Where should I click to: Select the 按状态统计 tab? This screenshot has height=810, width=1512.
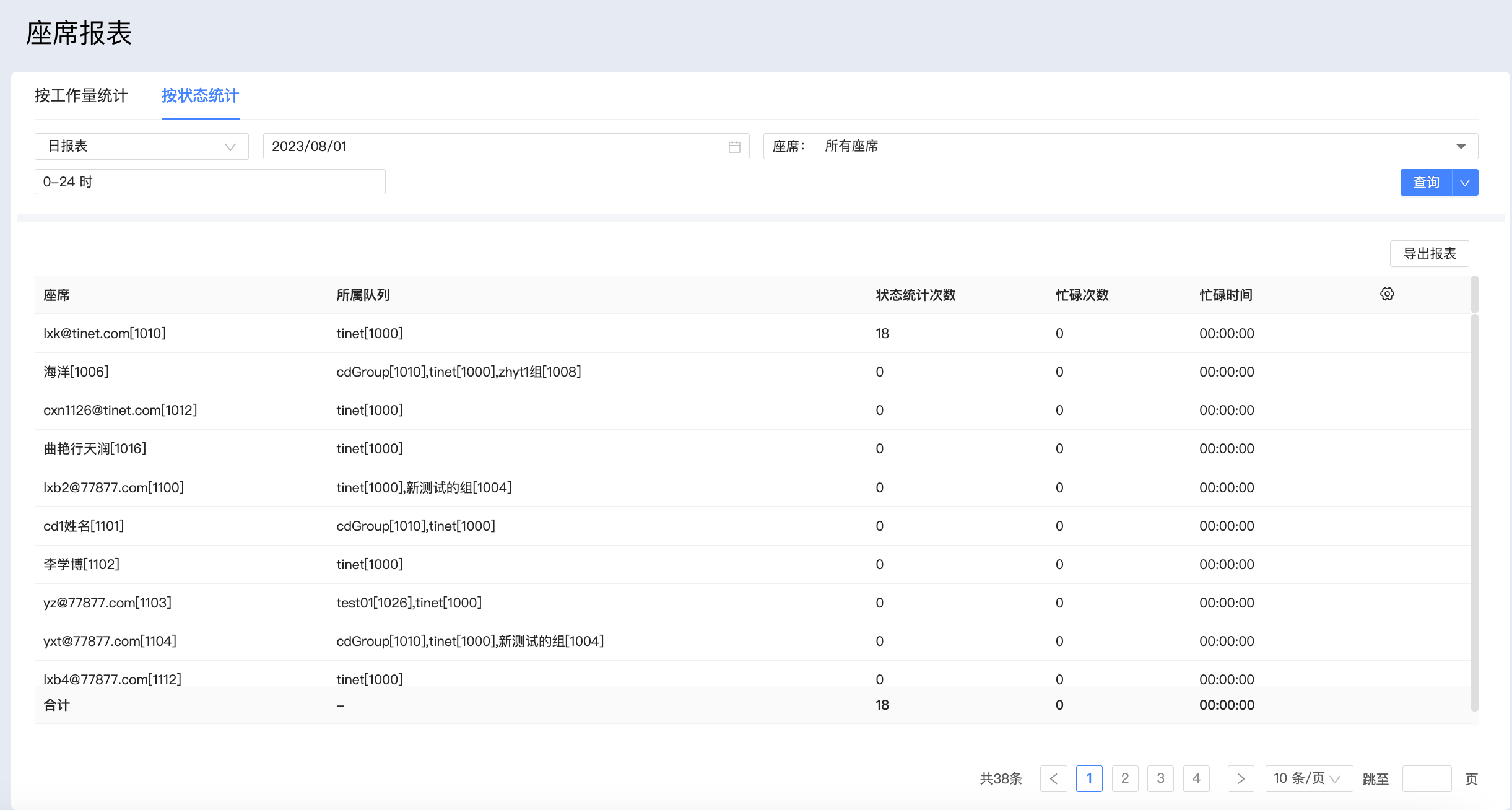point(200,95)
